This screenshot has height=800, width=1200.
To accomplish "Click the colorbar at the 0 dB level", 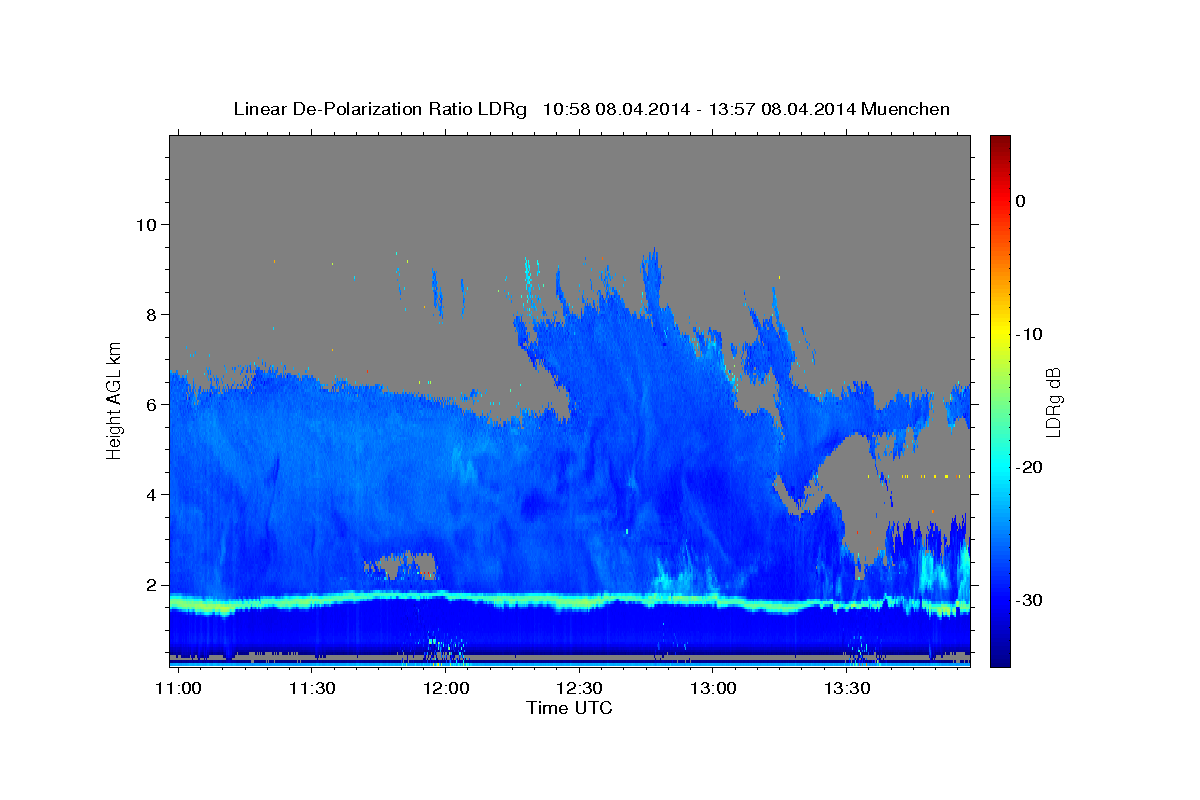I will point(1000,201).
